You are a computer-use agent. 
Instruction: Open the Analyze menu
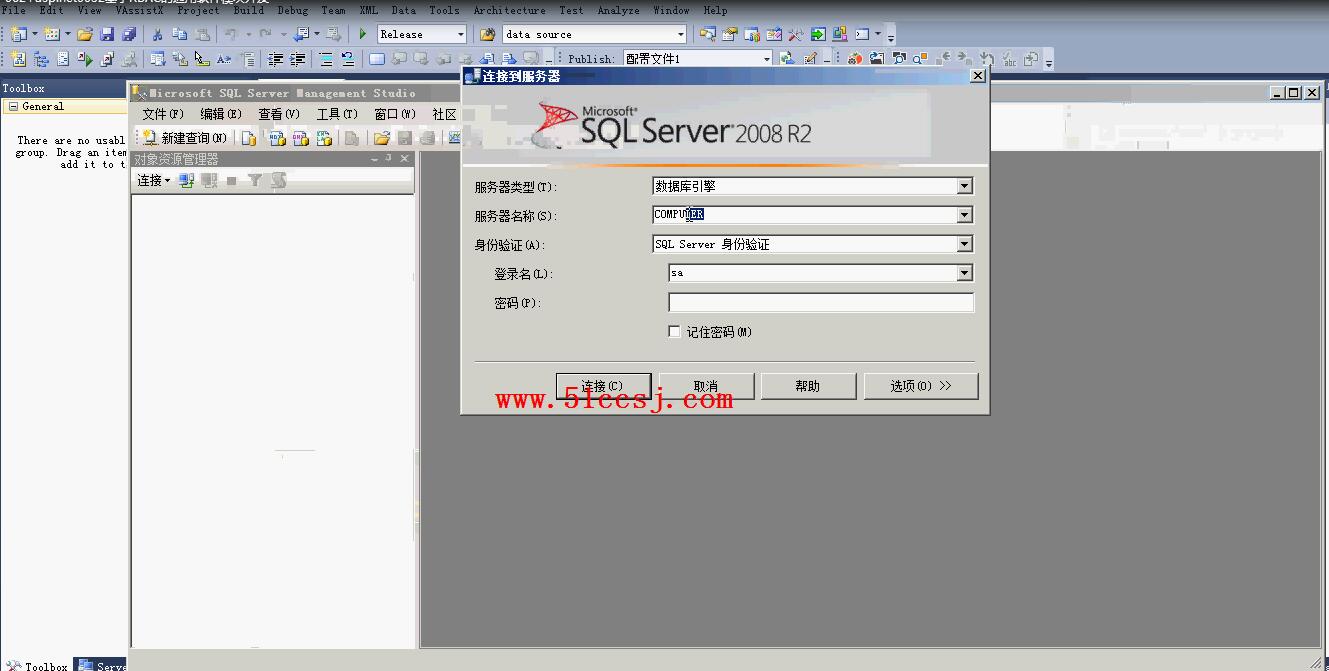[x=618, y=10]
